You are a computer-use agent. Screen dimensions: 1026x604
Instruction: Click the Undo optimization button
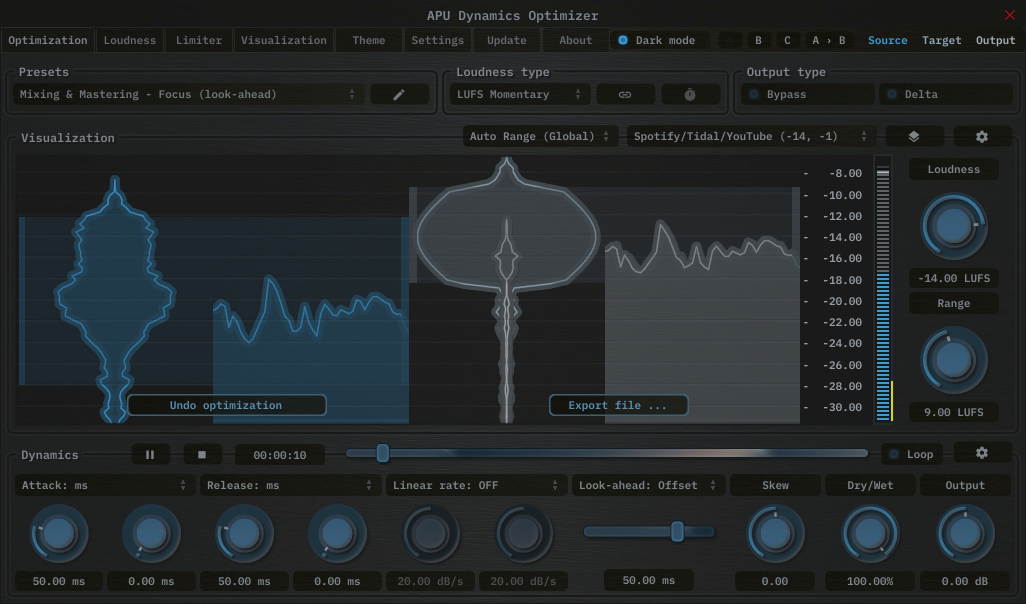pyautogui.click(x=227, y=405)
